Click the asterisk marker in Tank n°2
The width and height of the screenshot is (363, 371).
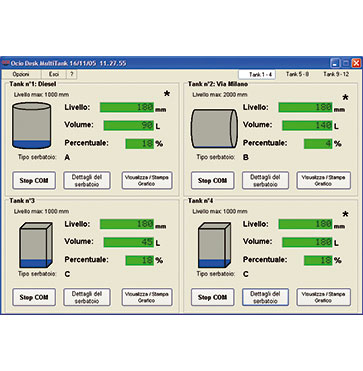click(345, 98)
